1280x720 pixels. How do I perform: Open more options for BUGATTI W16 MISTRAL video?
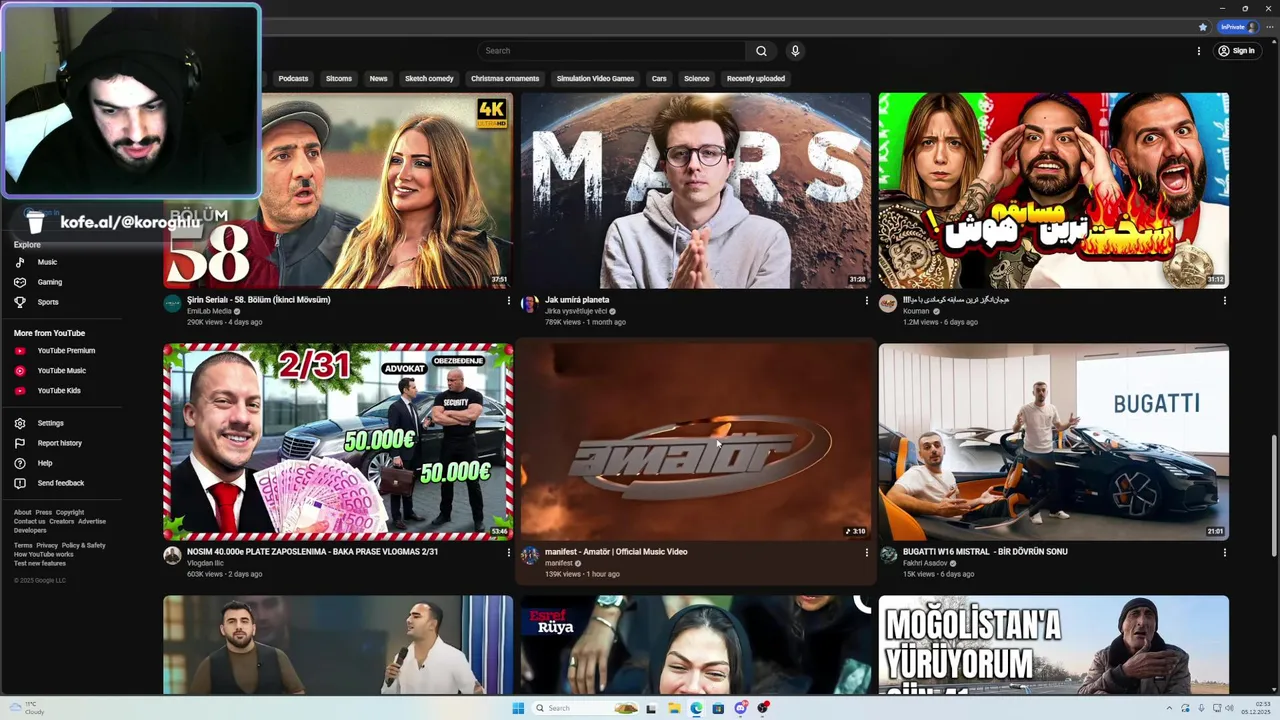pos(1224,552)
